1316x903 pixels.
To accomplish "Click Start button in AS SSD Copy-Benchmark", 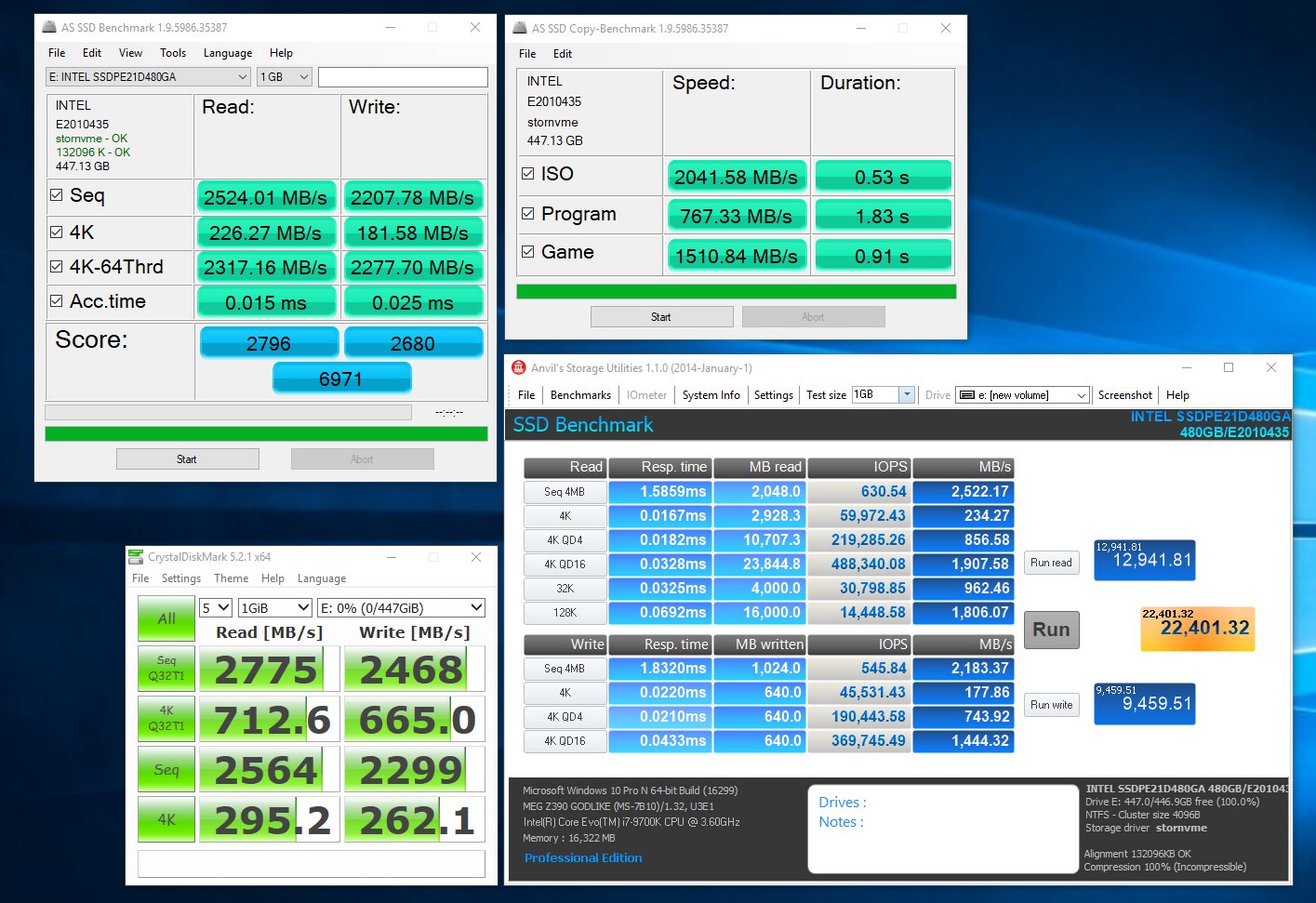I will click(x=661, y=317).
